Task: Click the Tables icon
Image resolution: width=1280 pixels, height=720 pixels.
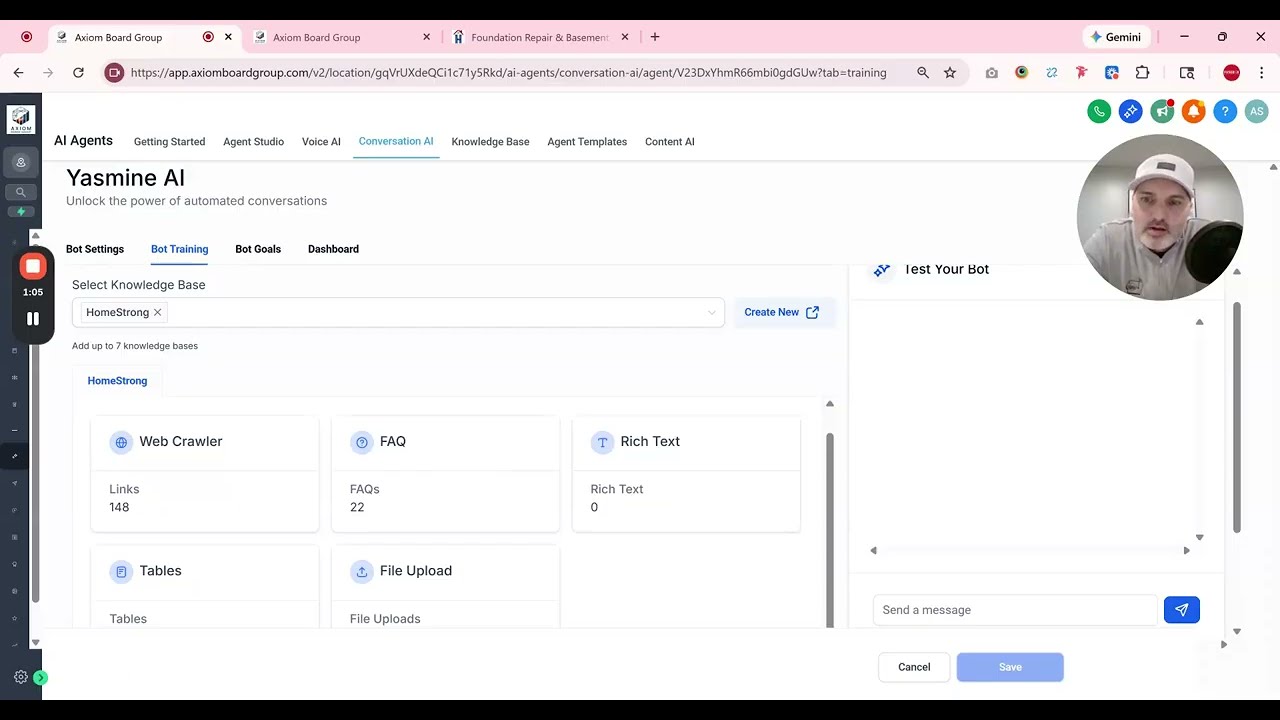Action: pyautogui.click(x=121, y=571)
